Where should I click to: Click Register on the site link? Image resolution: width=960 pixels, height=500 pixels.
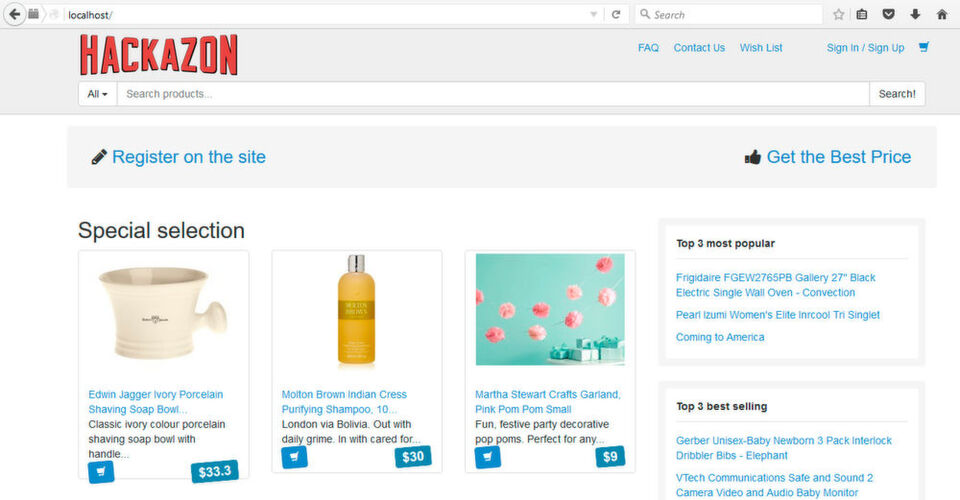coord(189,157)
